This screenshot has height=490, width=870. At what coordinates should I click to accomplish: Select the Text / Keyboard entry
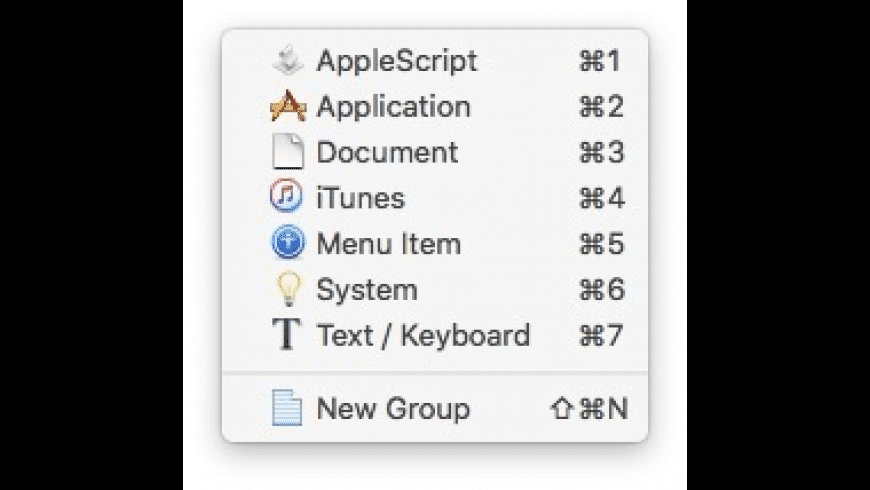[x=423, y=335]
